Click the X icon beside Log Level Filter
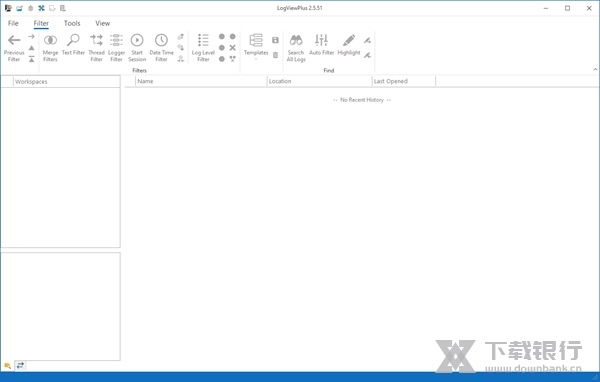The image size is (600, 382). point(232,48)
